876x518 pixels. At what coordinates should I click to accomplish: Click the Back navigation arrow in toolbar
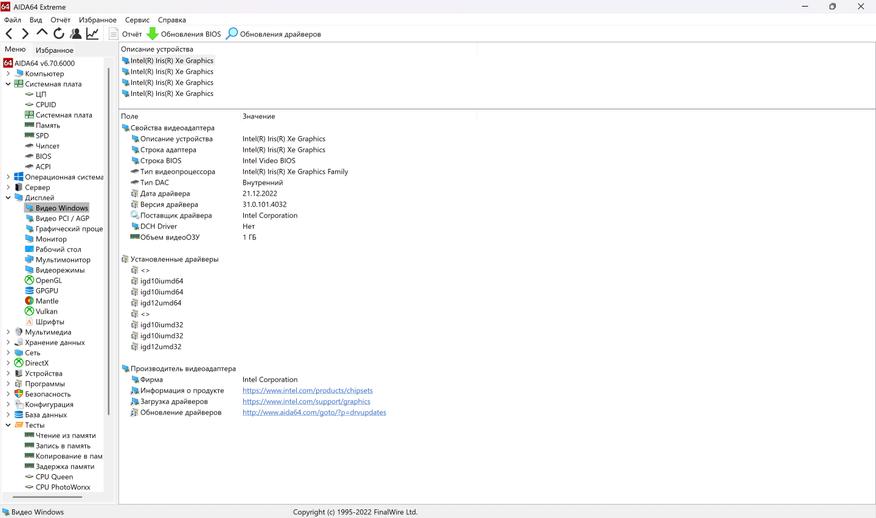click(x=9, y=34)
